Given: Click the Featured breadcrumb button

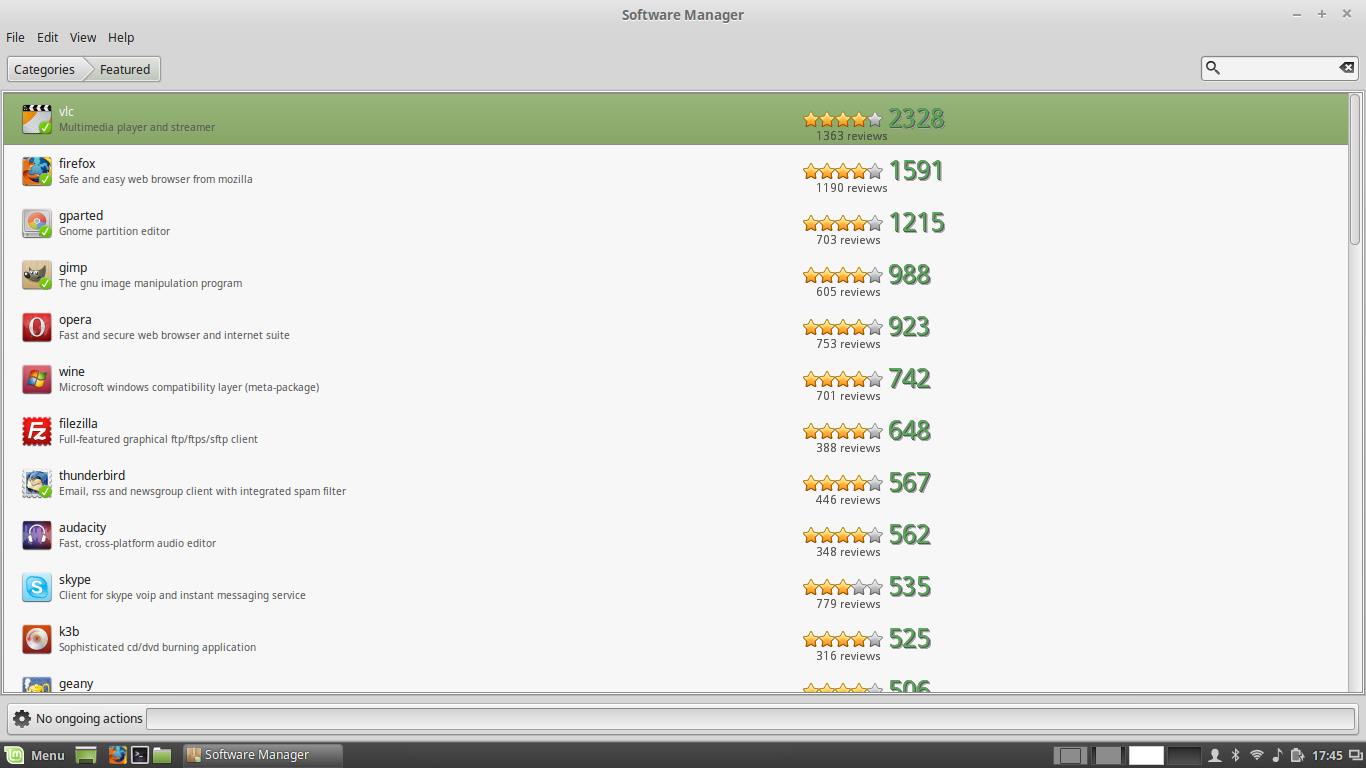Looking at the screenshot, I should pyautogui.click(x=124, y=69).
